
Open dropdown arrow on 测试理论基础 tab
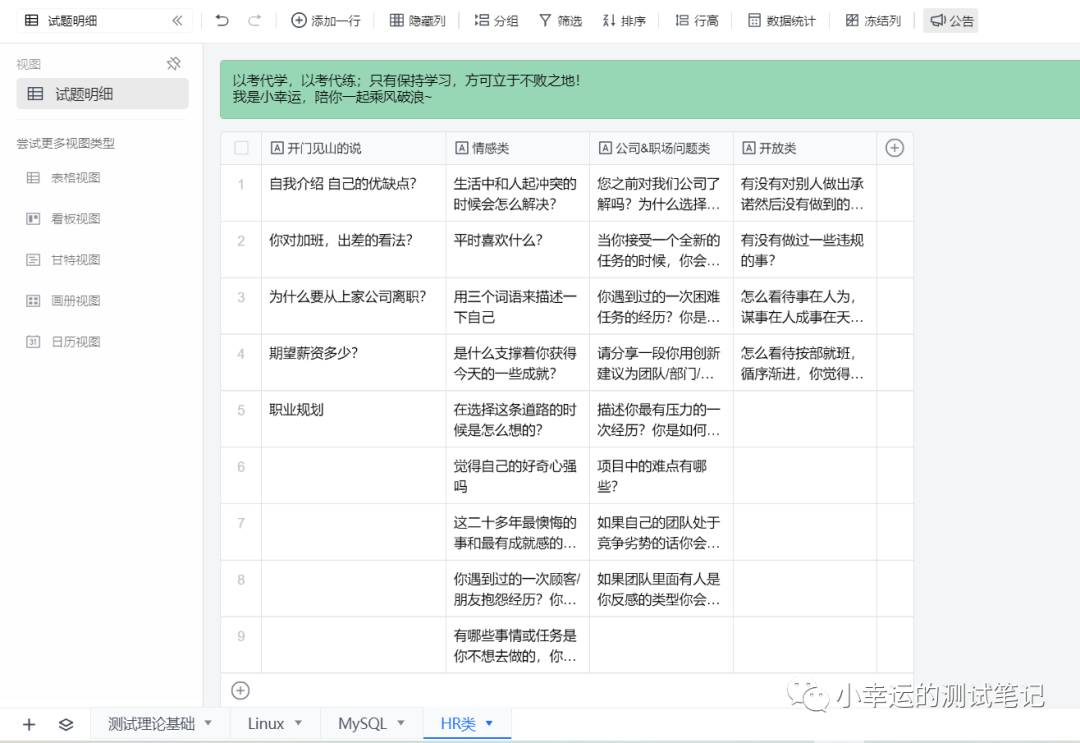point(208,723)
